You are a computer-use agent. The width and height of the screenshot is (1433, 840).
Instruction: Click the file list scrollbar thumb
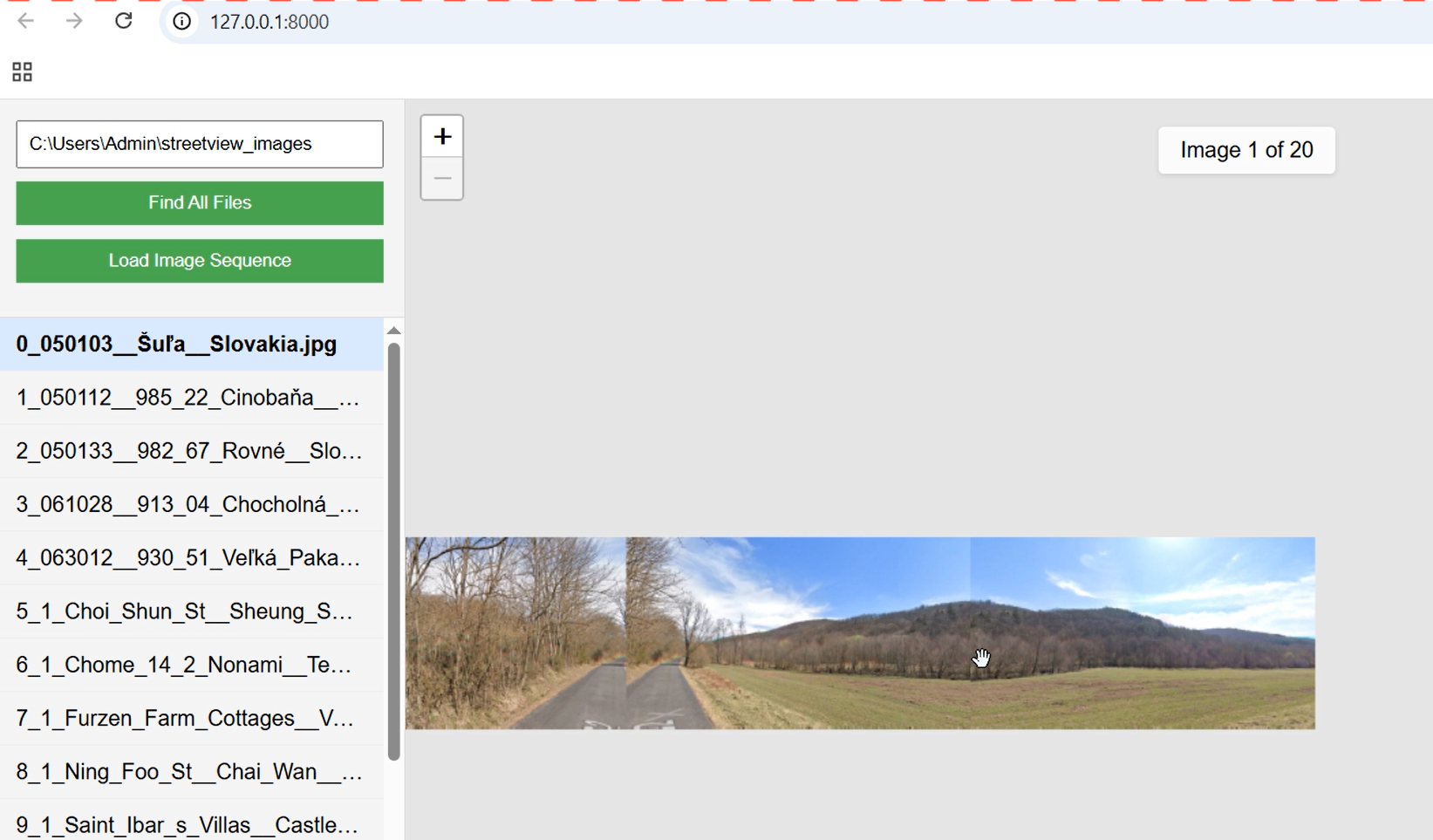pos(394,550)
